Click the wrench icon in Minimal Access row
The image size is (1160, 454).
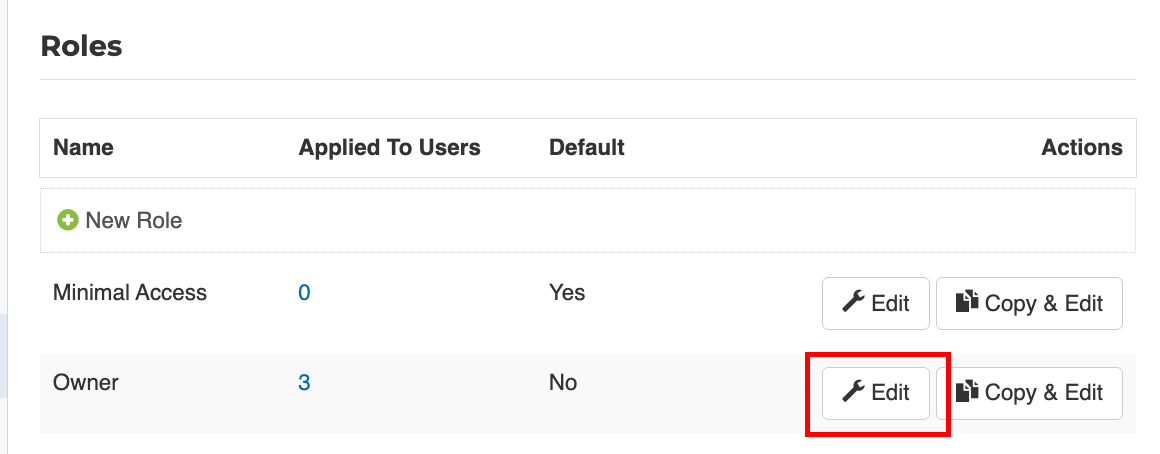(853, 303)
